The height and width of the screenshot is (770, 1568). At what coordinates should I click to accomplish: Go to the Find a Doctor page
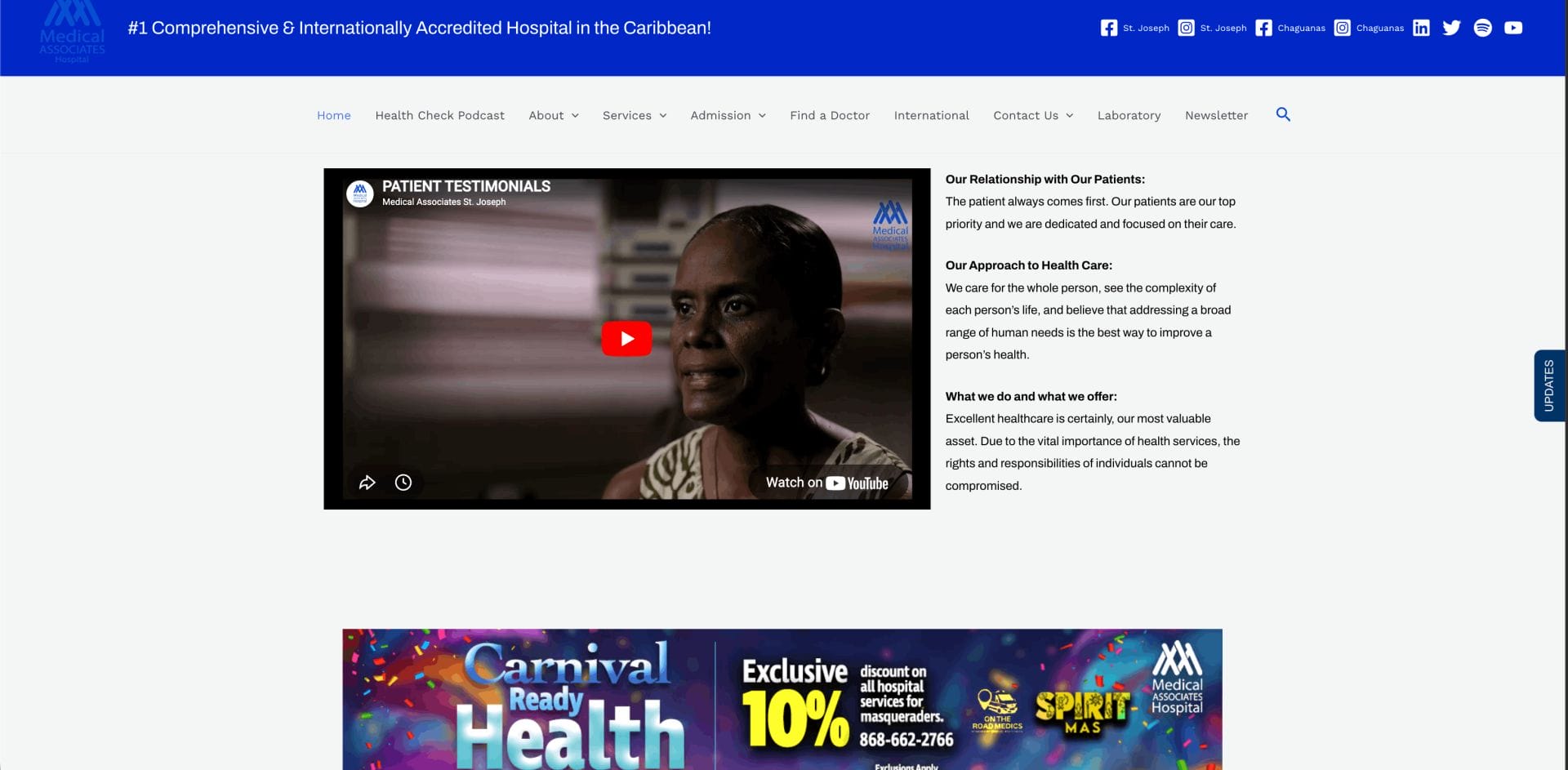(x=829, y=115)
